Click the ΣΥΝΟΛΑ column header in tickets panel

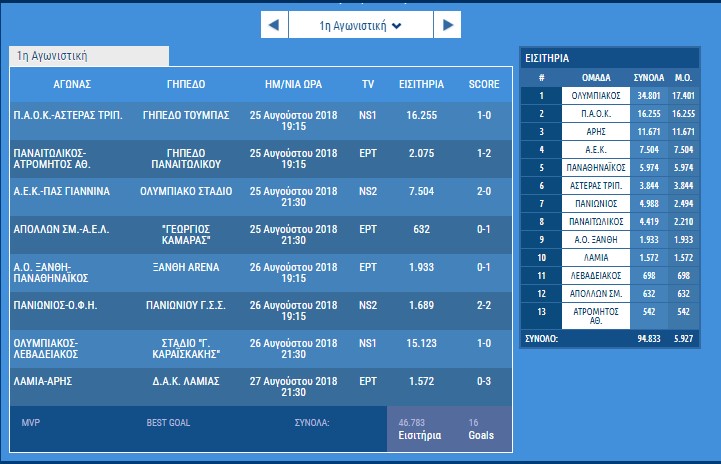pos(649,77)
